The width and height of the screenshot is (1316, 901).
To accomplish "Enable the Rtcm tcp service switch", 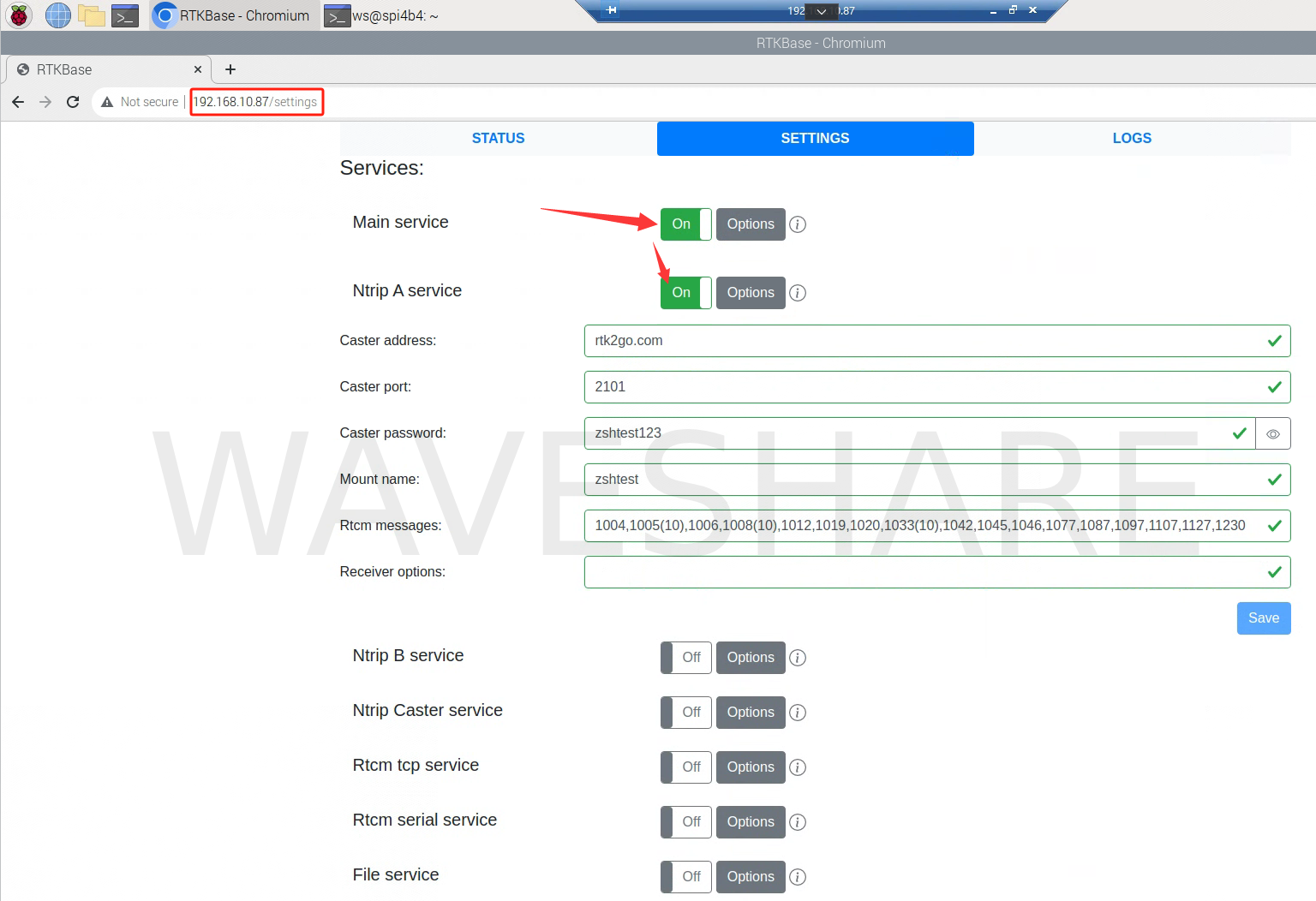I will pyautogui.click(x=685, y=767).
